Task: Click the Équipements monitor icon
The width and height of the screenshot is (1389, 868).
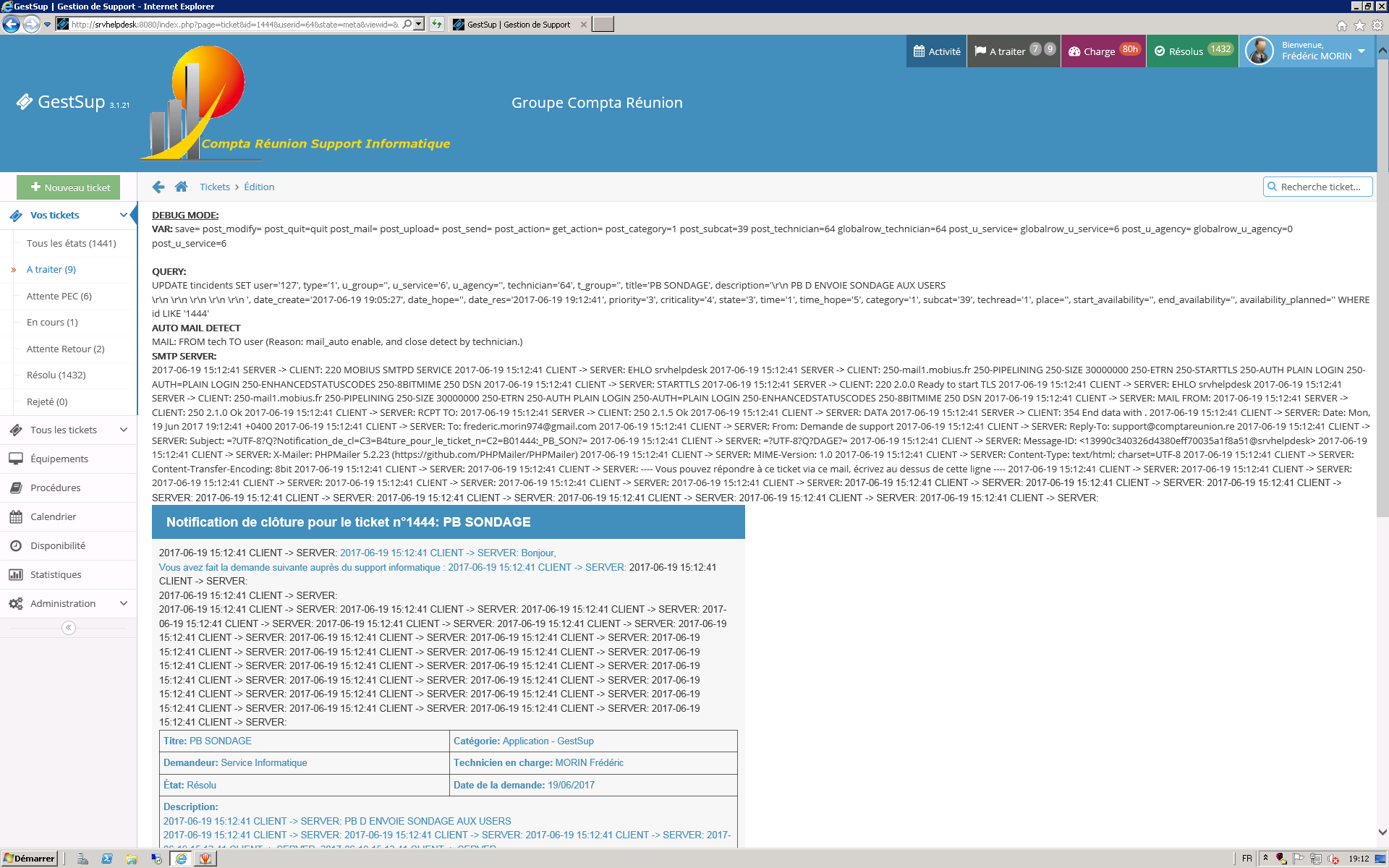Action: point(16,459)
